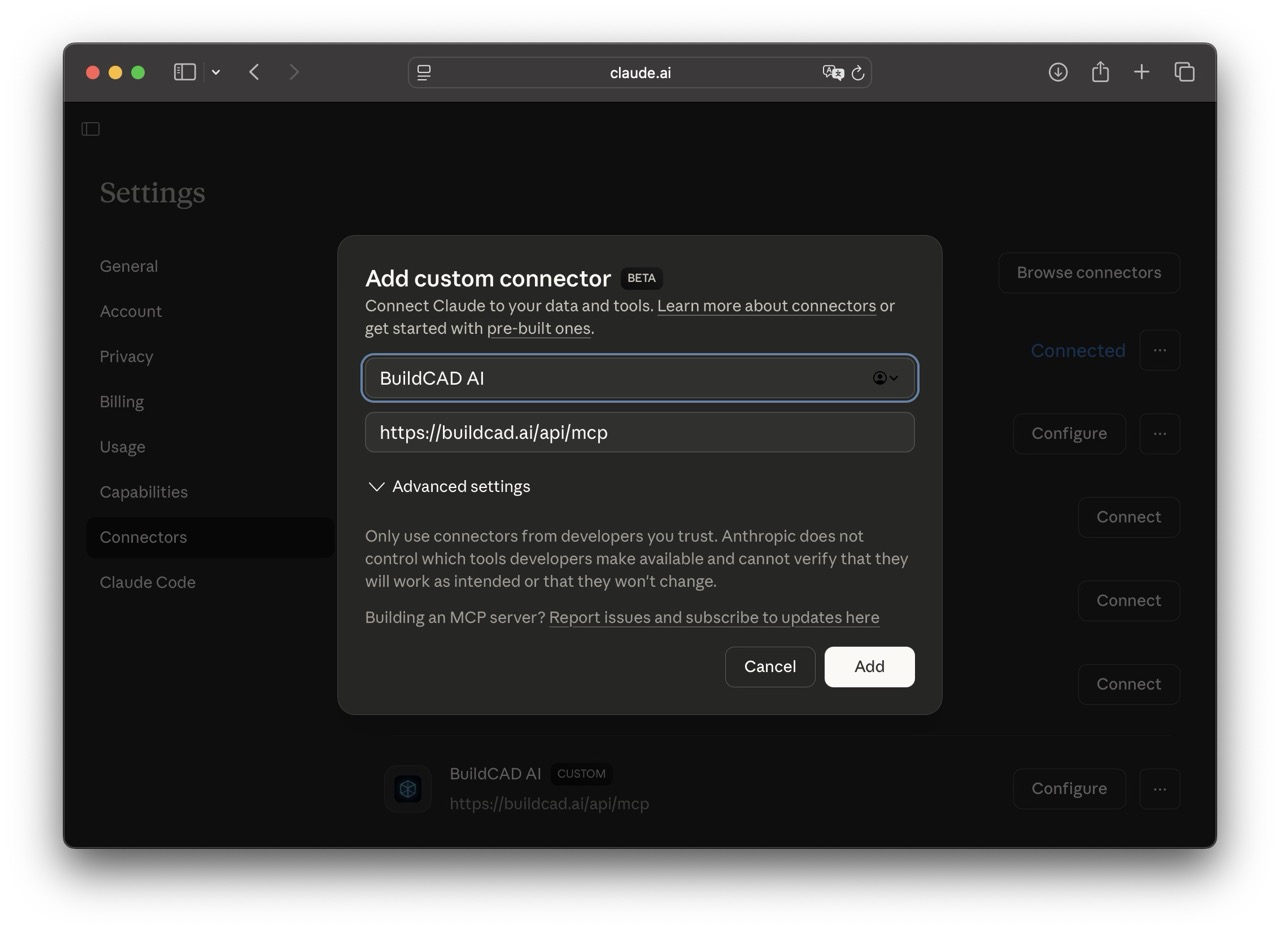
Task: Go back with the browser back arrow
Action: click(x=254, y=72)
